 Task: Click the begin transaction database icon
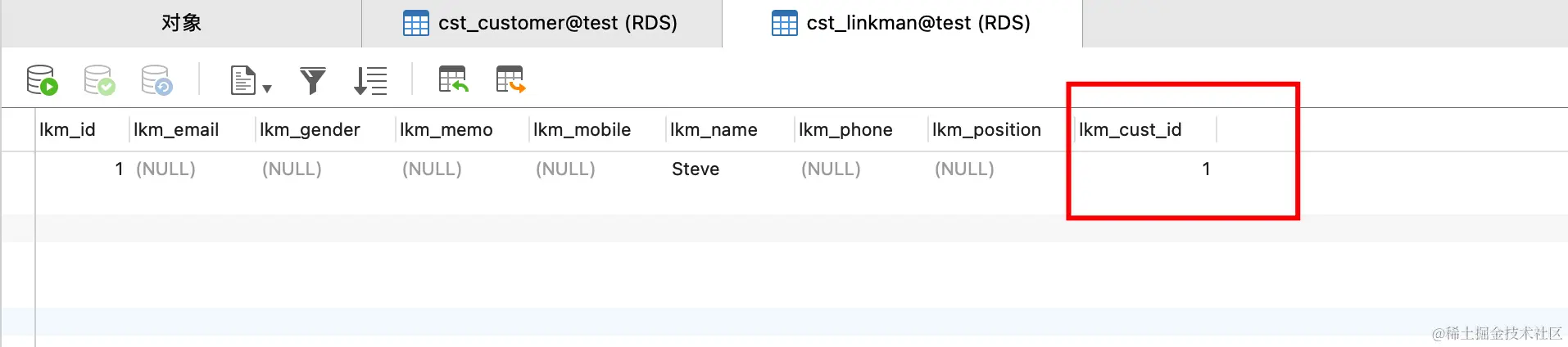(42, 80)
